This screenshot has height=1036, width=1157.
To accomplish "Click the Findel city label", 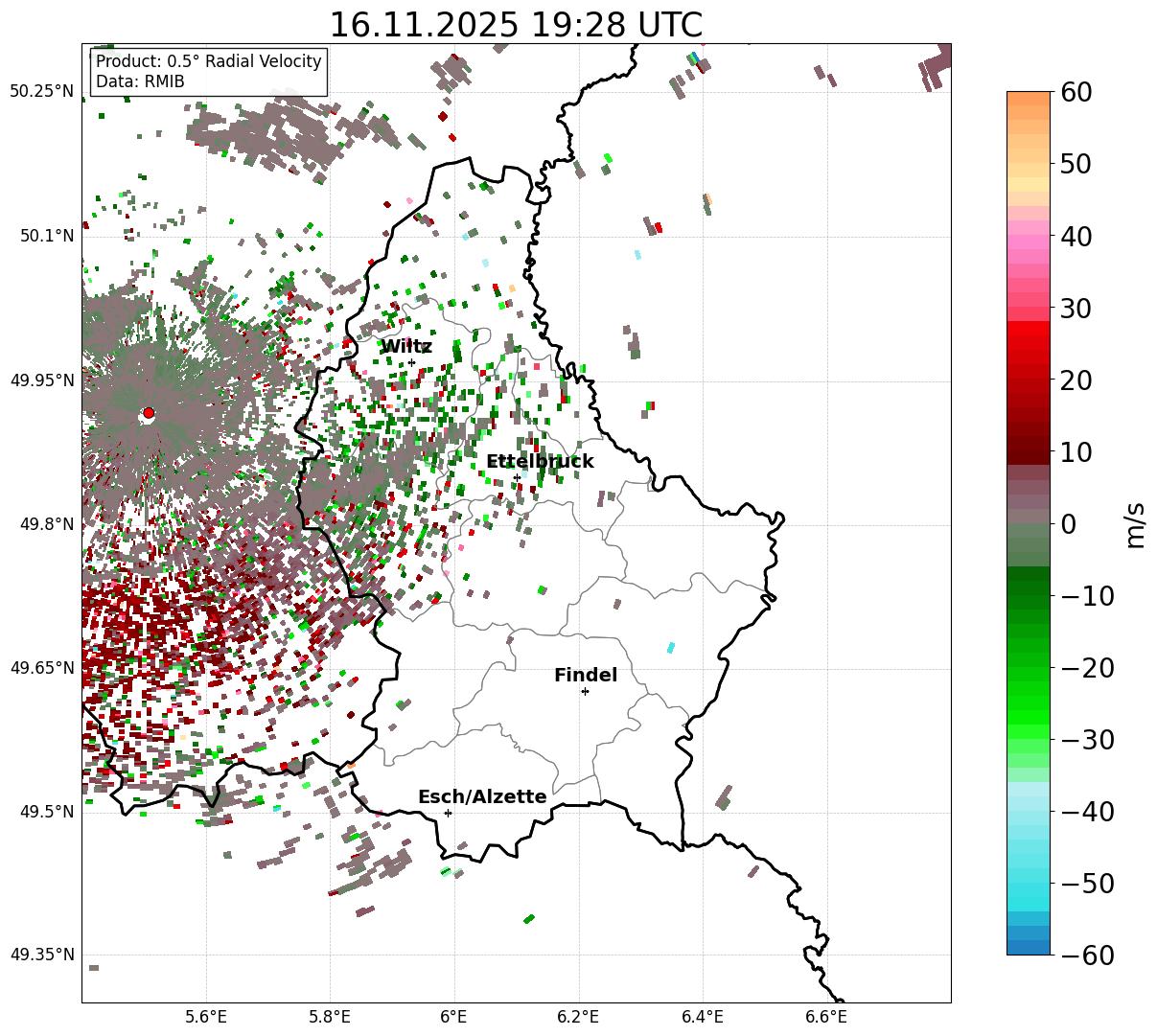I will 586,675.
